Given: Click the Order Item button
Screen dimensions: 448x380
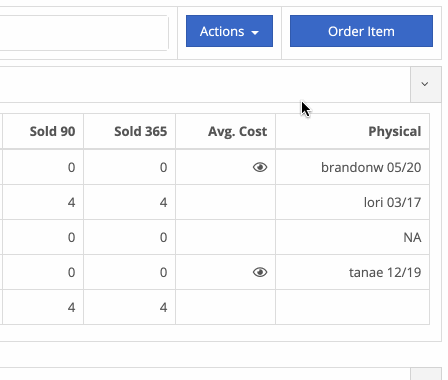Looking at the screenshot, I should (x=361, y=31).
